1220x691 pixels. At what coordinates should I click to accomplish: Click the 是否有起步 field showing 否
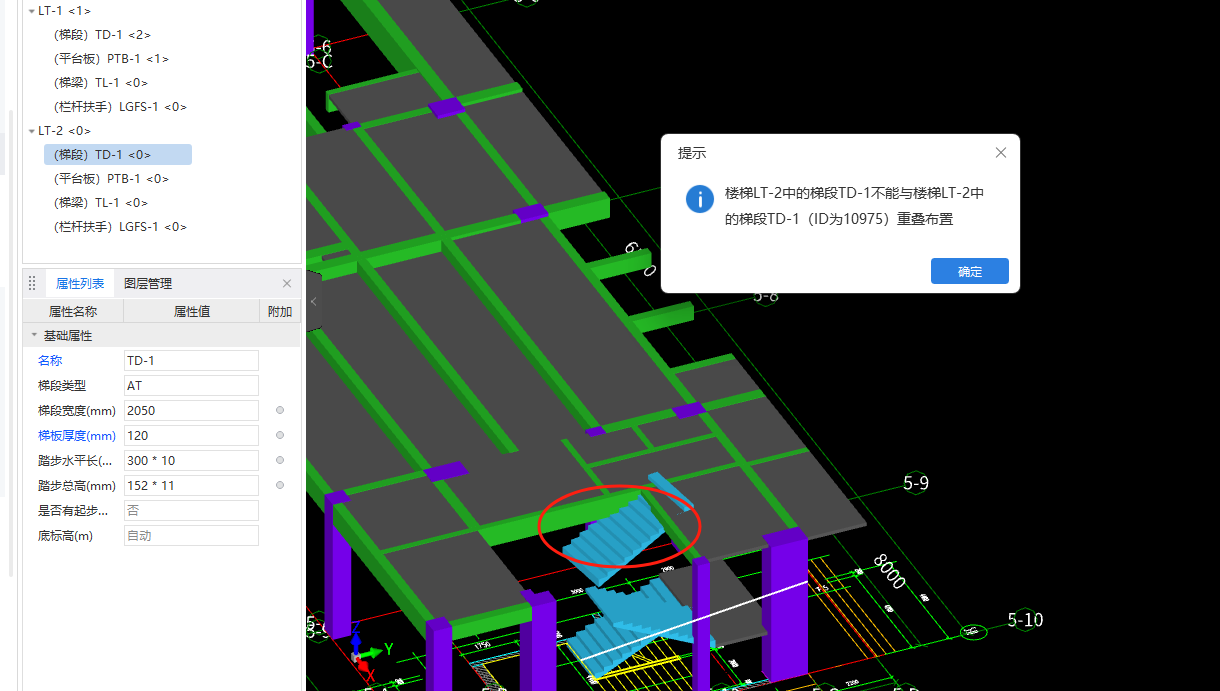pos(191,510)
